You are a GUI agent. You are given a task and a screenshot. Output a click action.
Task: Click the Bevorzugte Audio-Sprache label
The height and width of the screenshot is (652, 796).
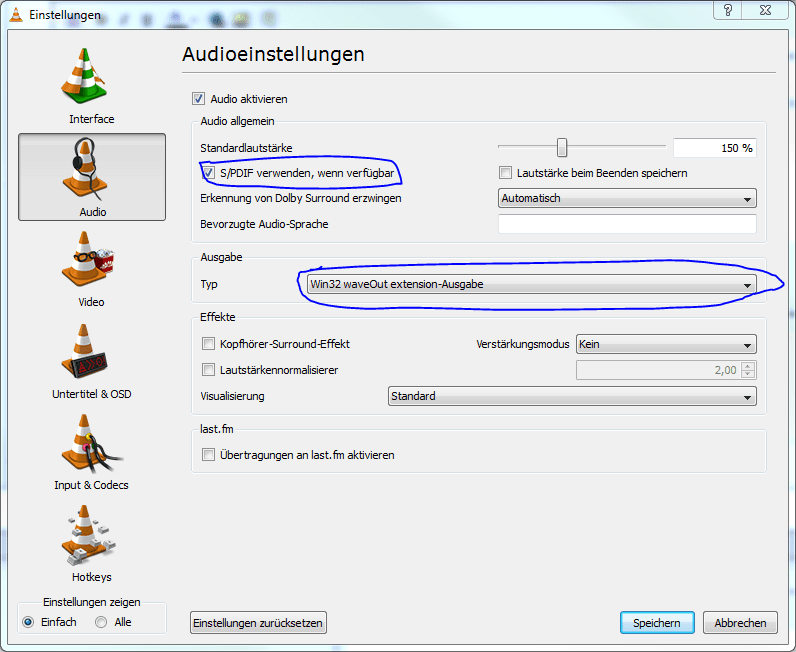pyautogui.click(x=264, y=224)
